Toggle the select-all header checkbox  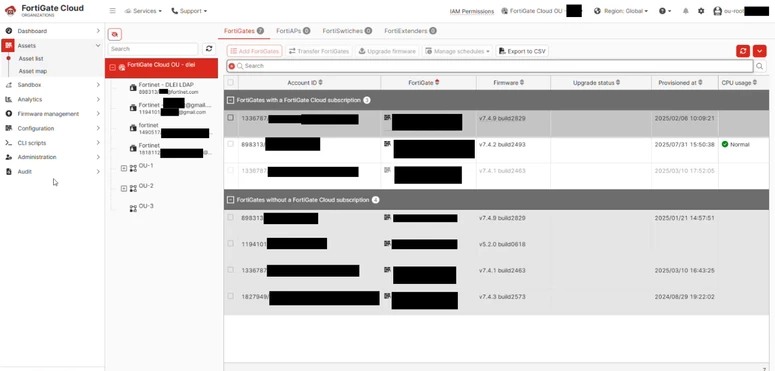(x=230, y=82)
